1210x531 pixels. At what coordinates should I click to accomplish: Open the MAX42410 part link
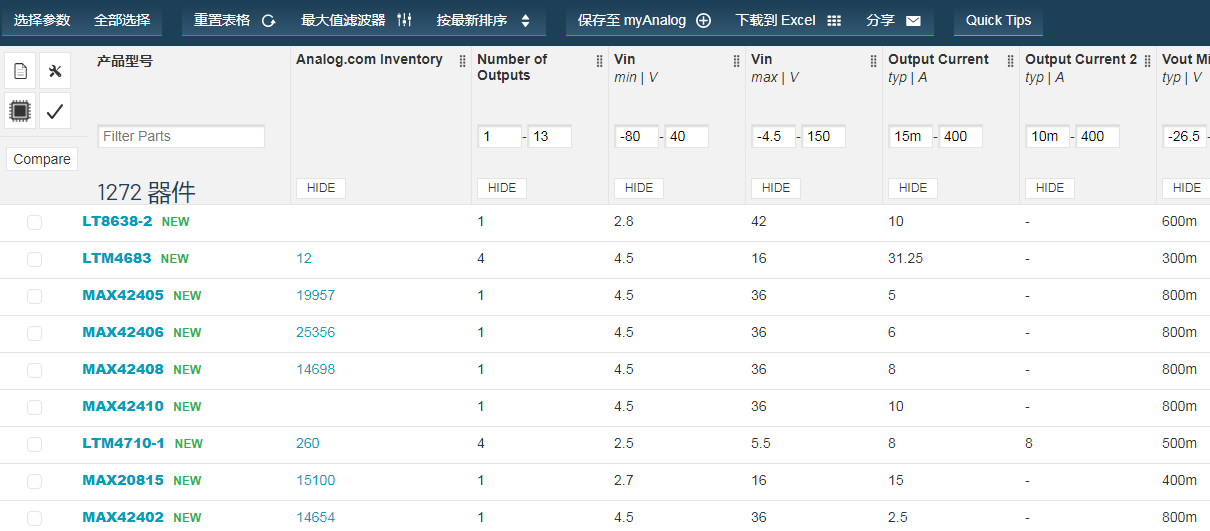click(x=123, y=406)
